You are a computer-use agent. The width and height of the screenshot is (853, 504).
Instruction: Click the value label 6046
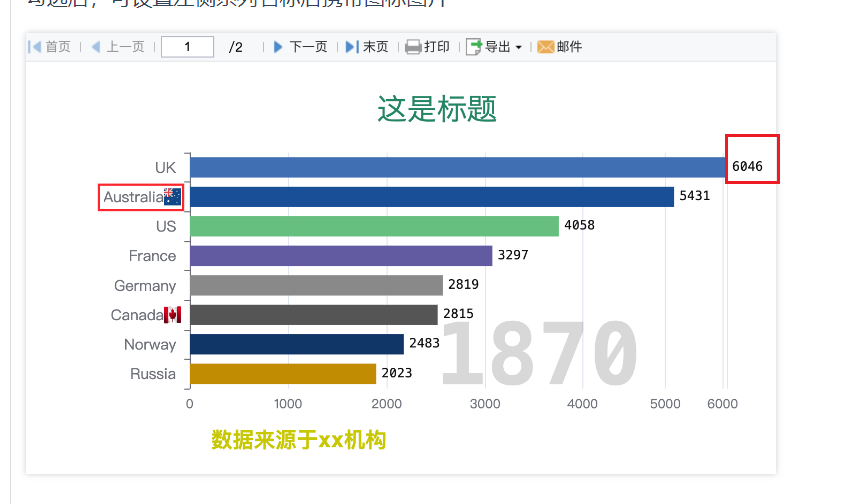[747, 167]
